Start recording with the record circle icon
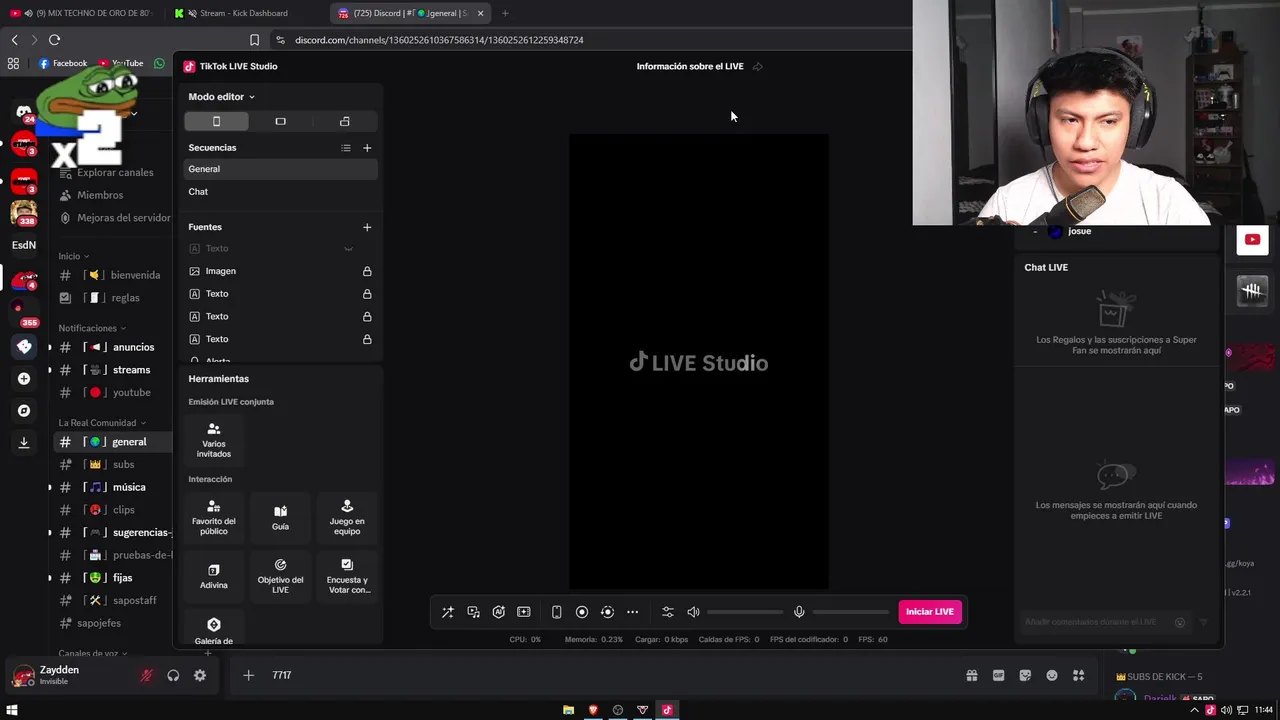This screenshot has width=1280, height=720. pyautogui.click(x=582, y=612)
